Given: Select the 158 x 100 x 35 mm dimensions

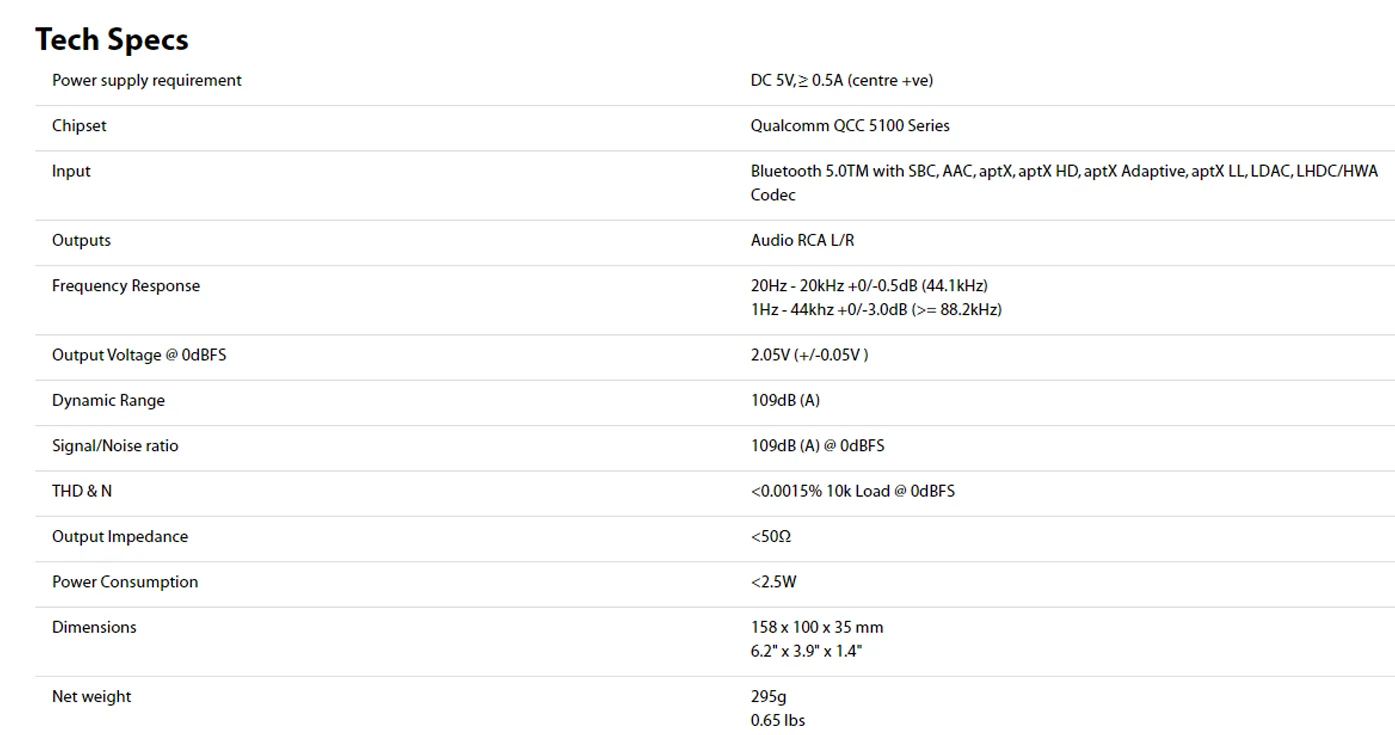Looking at the screenshot, I should (x=817, y=627).
